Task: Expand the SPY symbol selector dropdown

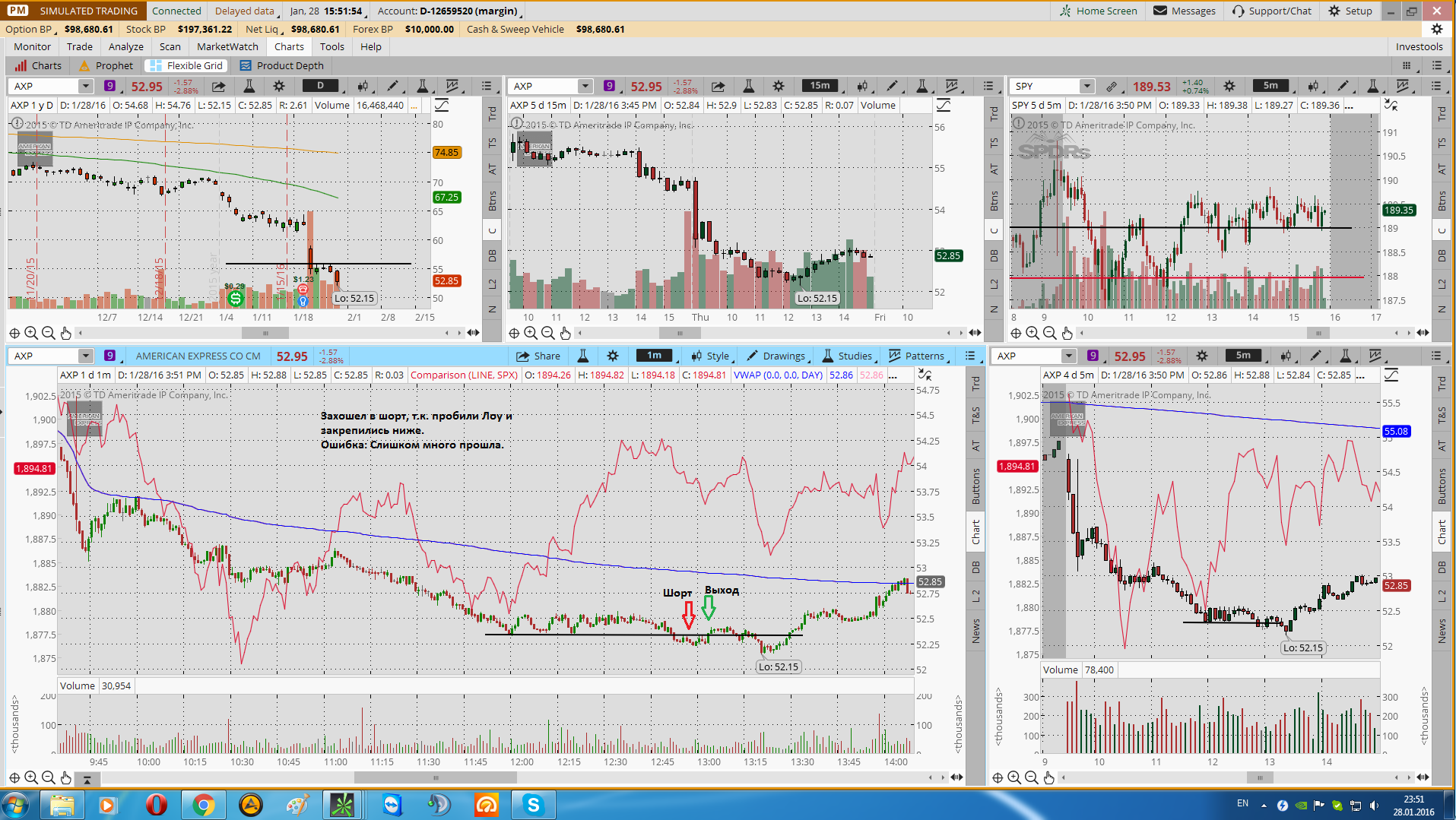Action: pos(1087,86)
